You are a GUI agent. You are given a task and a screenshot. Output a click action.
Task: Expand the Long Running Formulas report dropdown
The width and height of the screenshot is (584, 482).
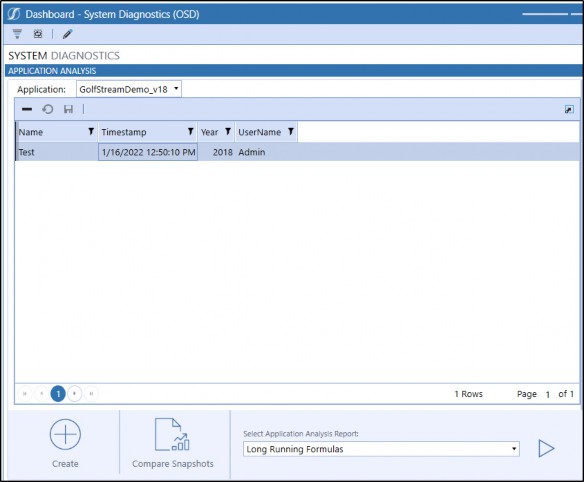click(381, 449)
